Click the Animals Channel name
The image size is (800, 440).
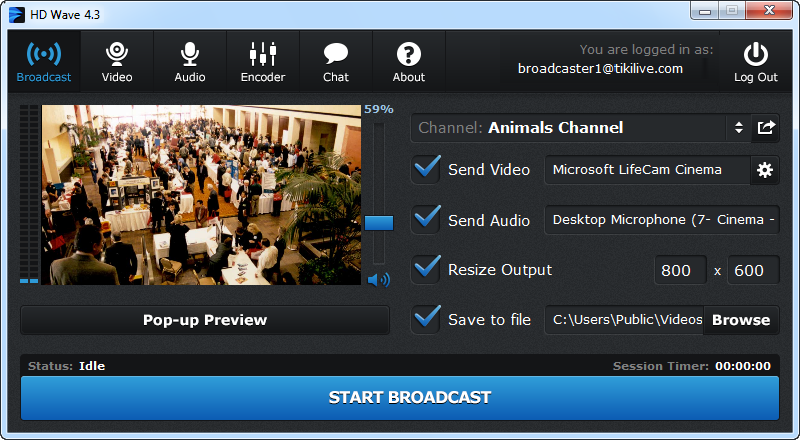pyautogui.click(x=556, y=128)
